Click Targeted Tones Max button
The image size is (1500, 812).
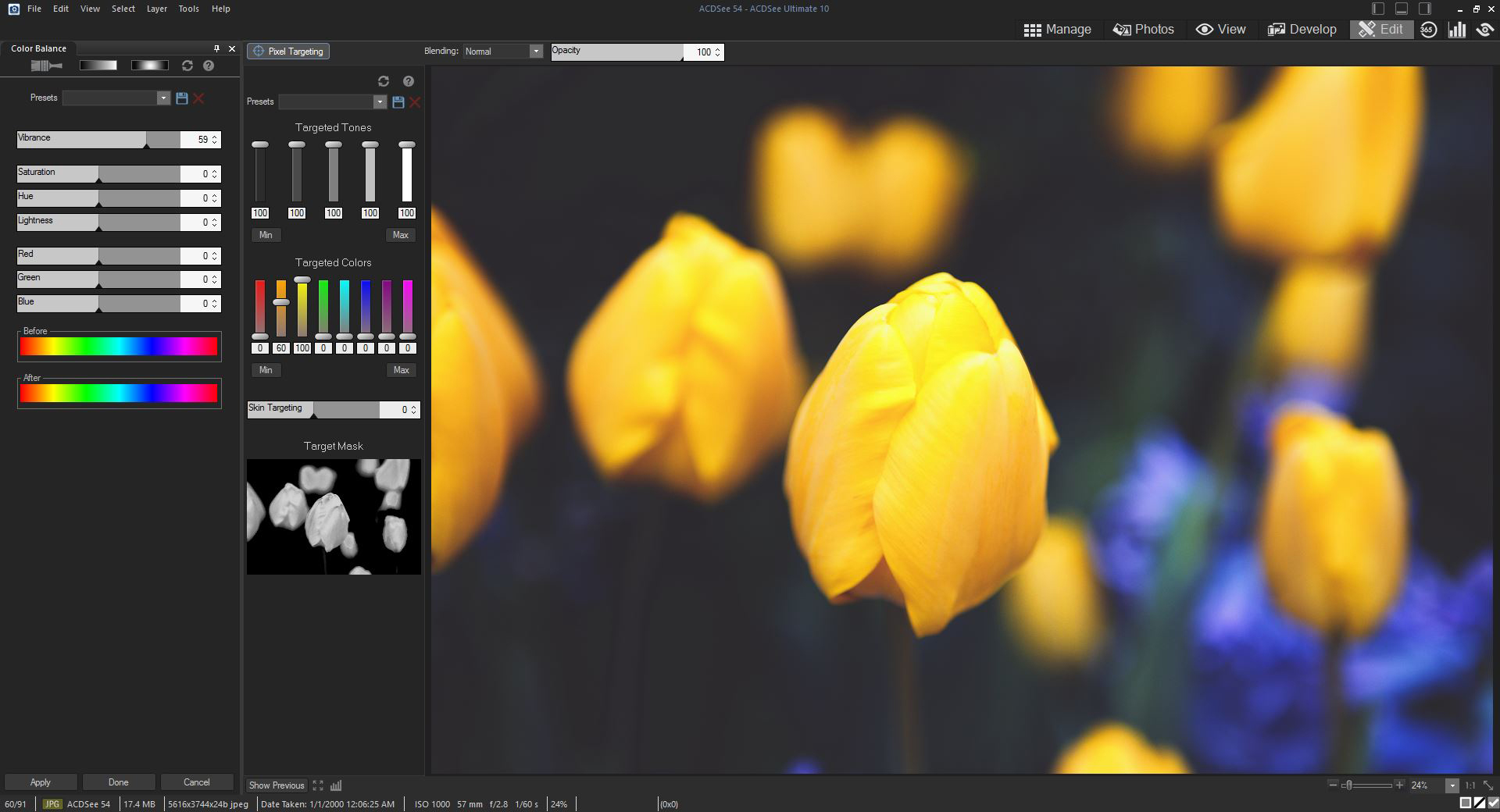pos(401,235)
